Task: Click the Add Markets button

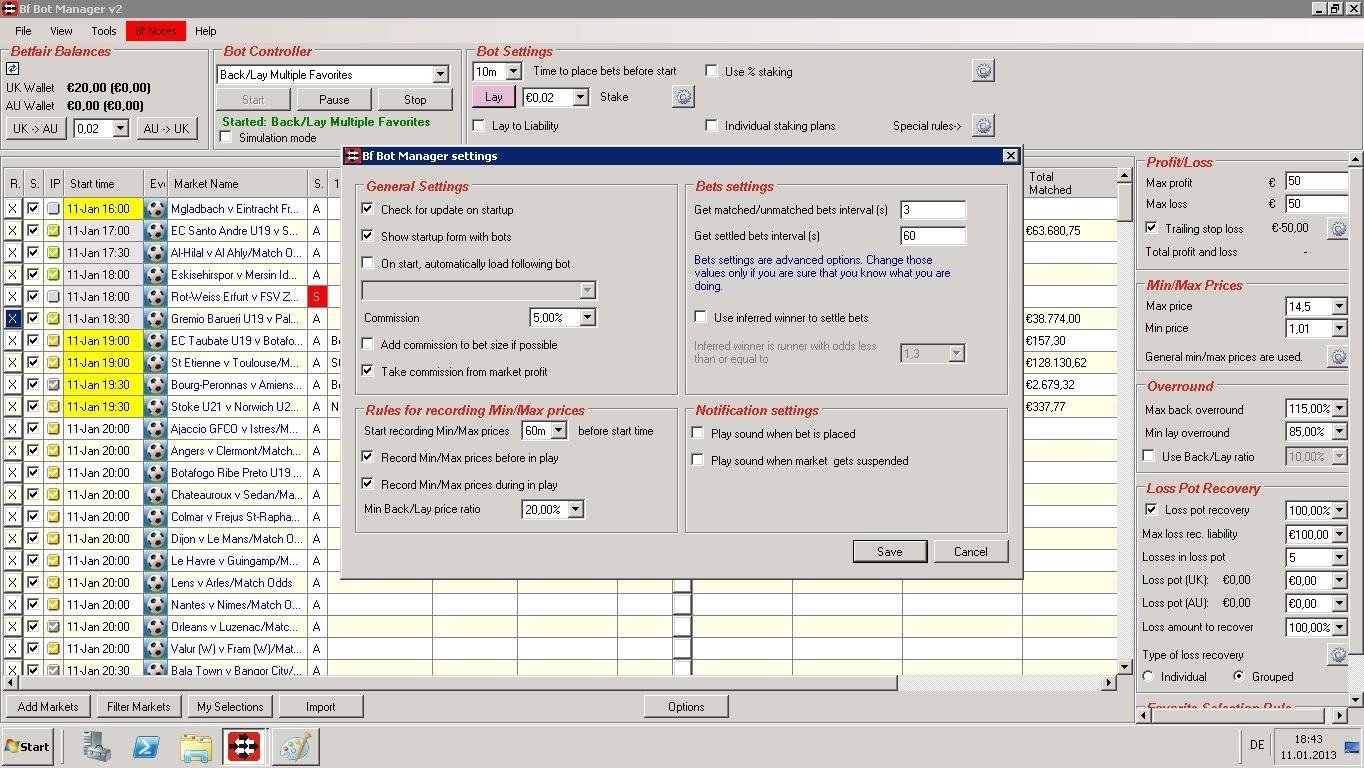Action: tap(48, 707)
